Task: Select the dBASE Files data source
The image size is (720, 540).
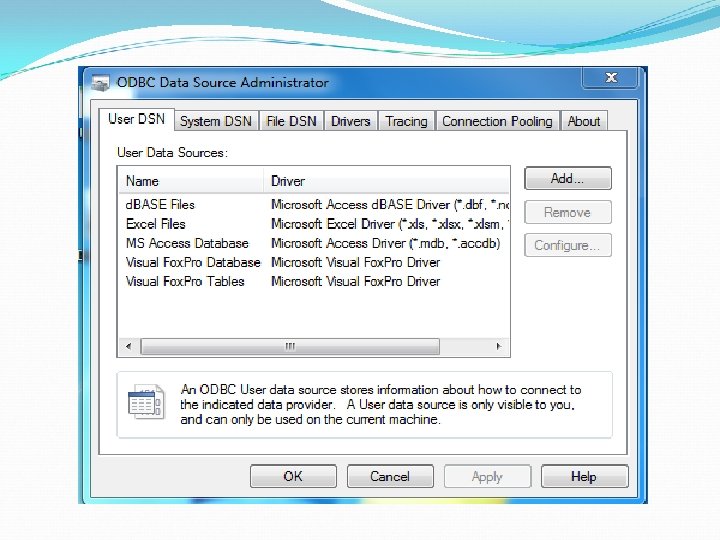Action: click(160, 205)
